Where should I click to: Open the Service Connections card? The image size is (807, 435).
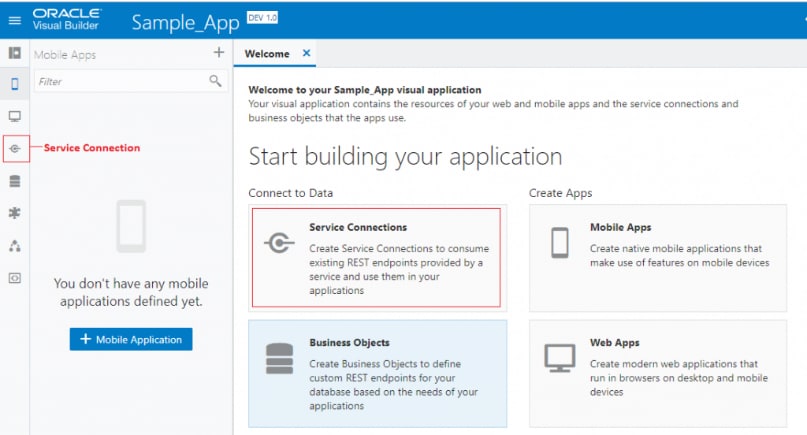[376, 257]
